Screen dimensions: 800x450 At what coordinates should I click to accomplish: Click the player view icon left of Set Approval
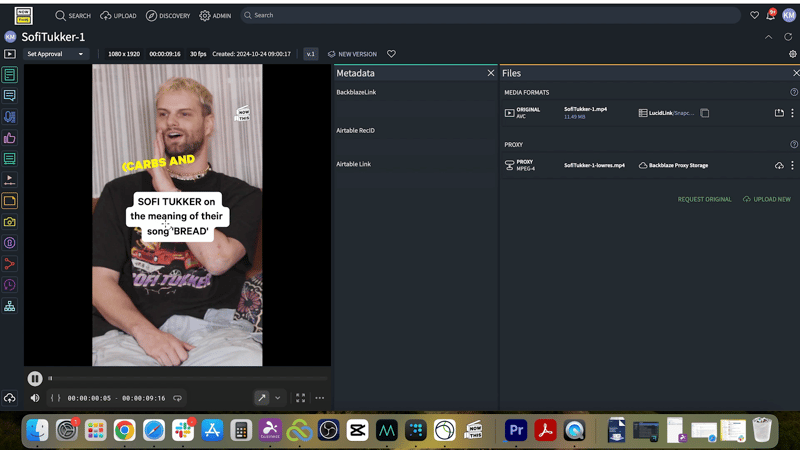coord(10,54)
